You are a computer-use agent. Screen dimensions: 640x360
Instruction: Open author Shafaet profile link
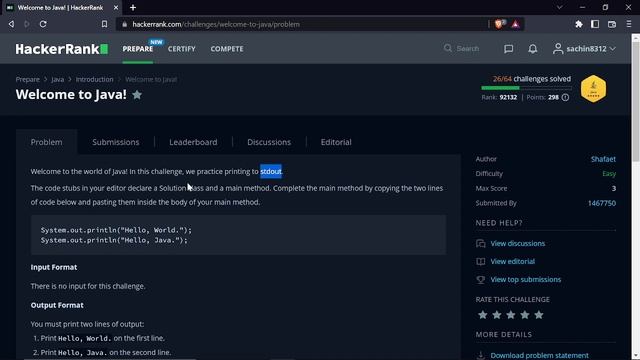(x=603, y=159)
